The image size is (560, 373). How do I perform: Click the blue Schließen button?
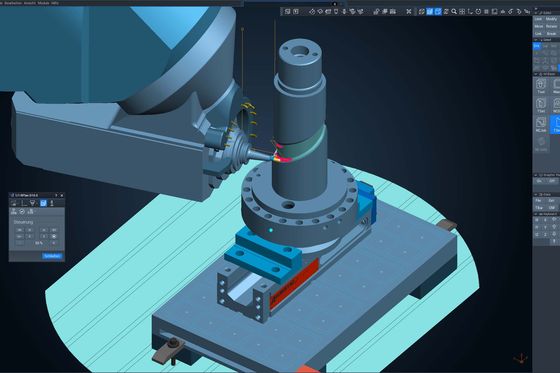point(52,256)
